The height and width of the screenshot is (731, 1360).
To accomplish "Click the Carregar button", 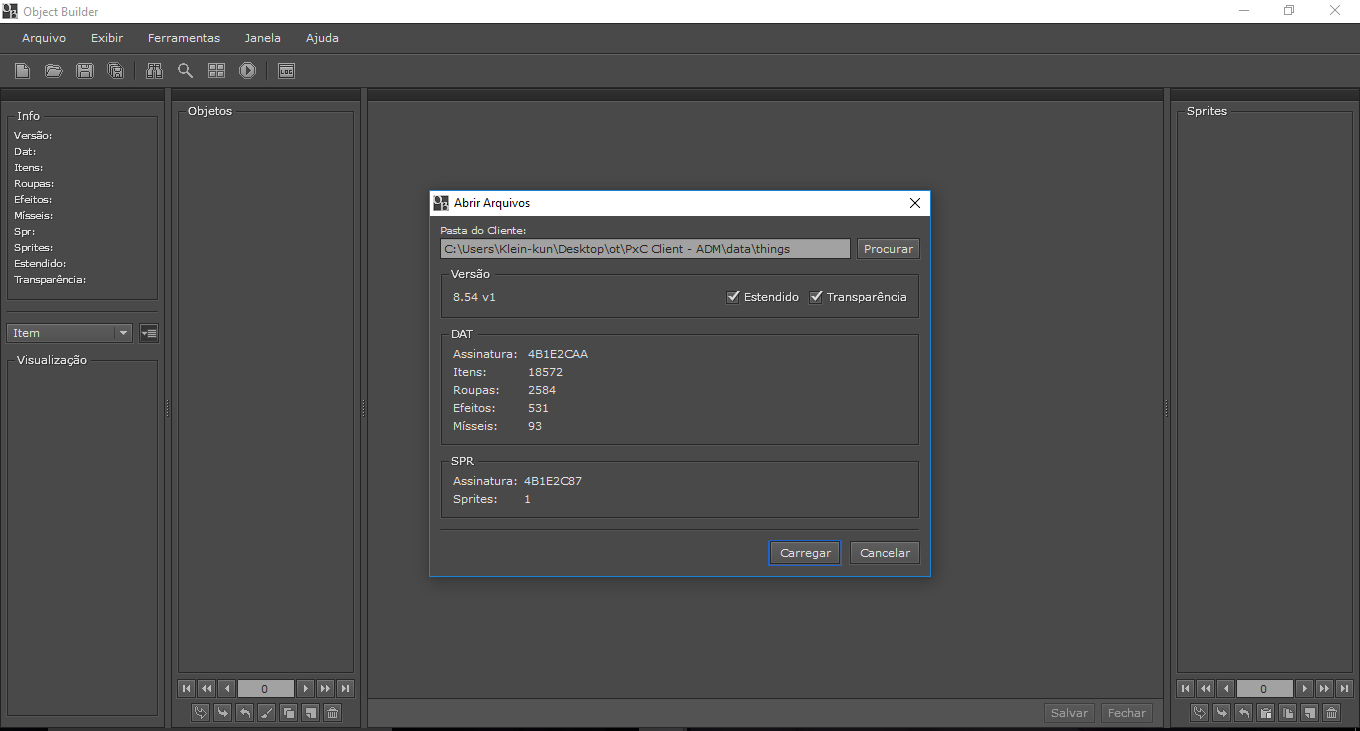I will pos(805,553).
